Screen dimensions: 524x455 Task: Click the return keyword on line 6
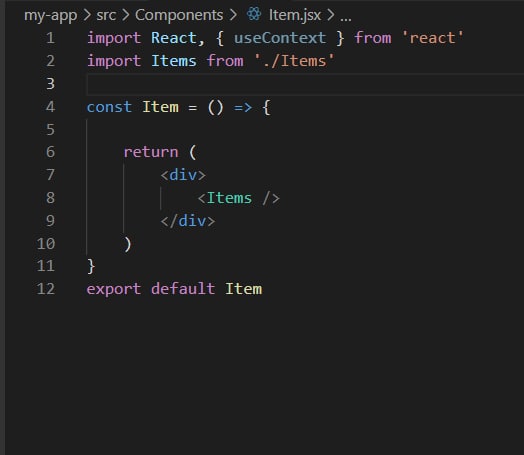pyautogui.click(x=151, y=152)
